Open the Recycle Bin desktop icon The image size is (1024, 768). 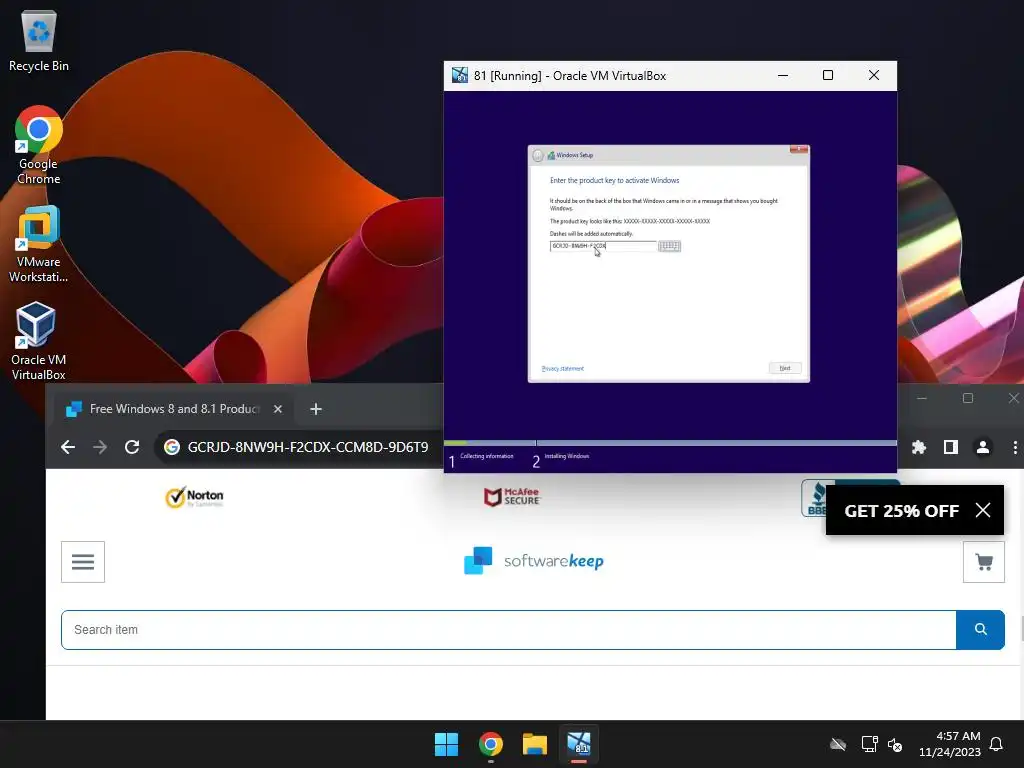39,41
